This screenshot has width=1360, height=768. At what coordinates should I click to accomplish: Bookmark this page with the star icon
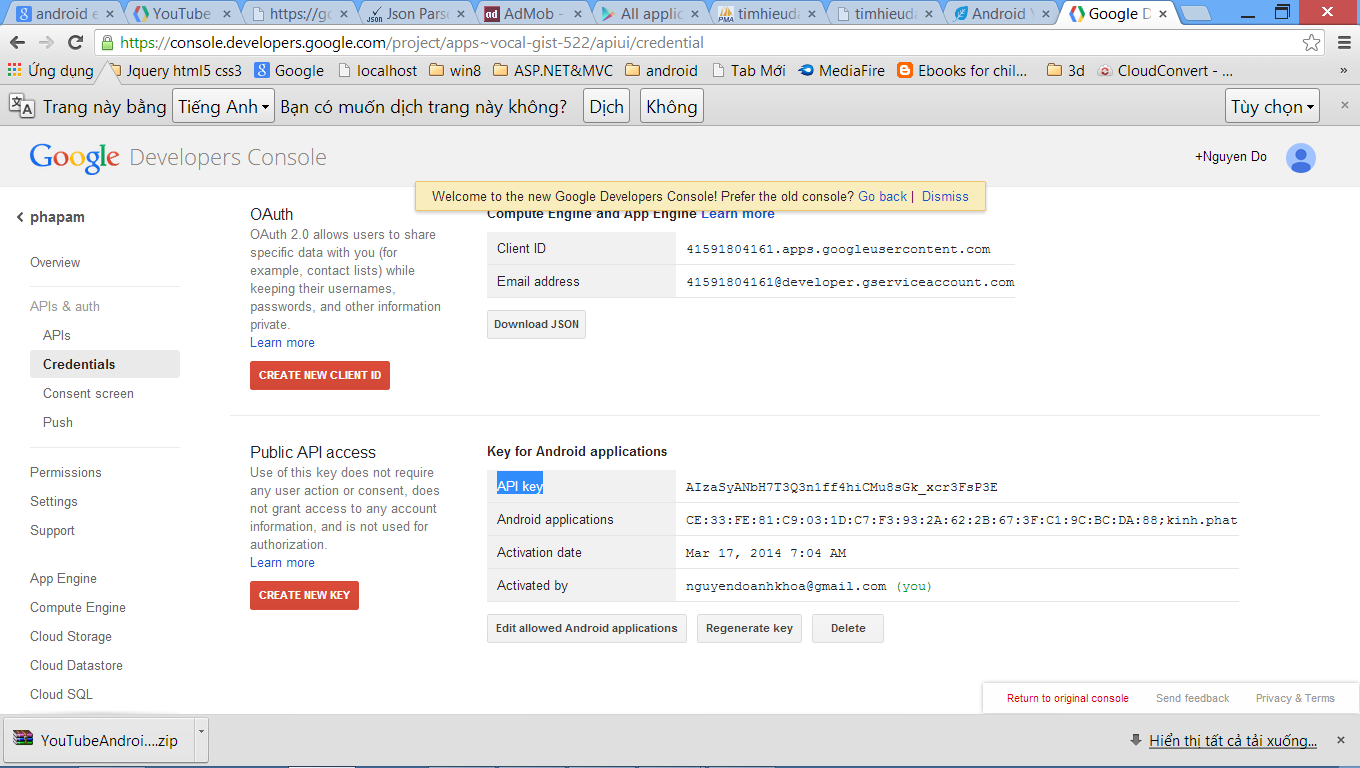(1311, 43)
